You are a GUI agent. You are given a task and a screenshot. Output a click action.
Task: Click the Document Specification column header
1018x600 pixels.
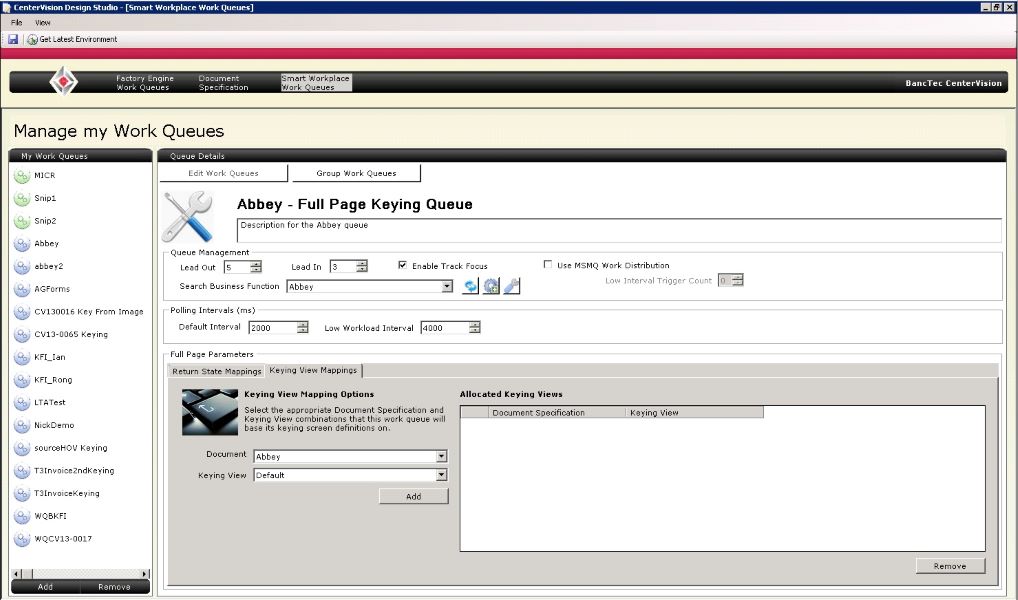click(556, 412)
